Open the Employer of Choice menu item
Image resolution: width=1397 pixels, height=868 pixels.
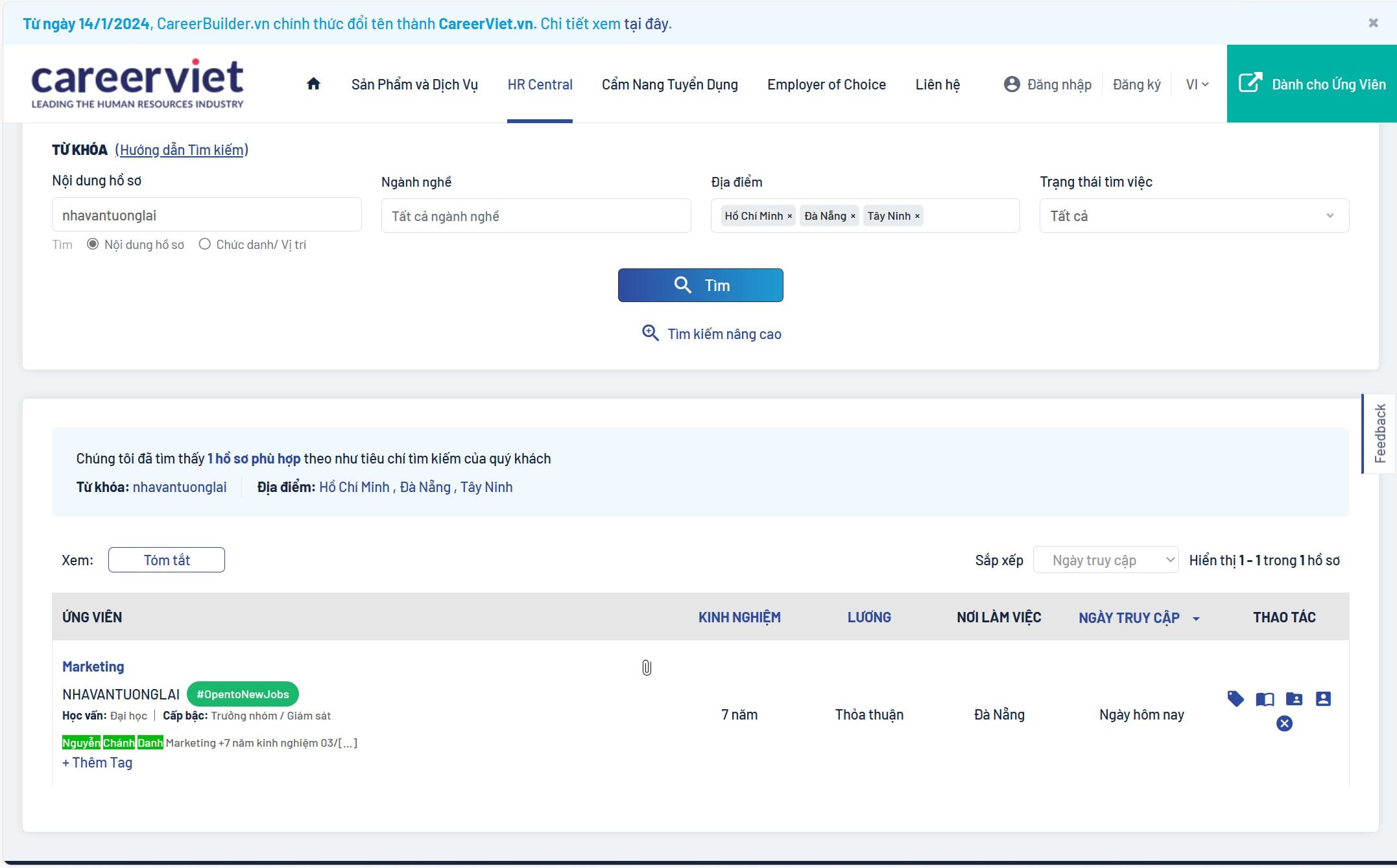click(826, 84)
